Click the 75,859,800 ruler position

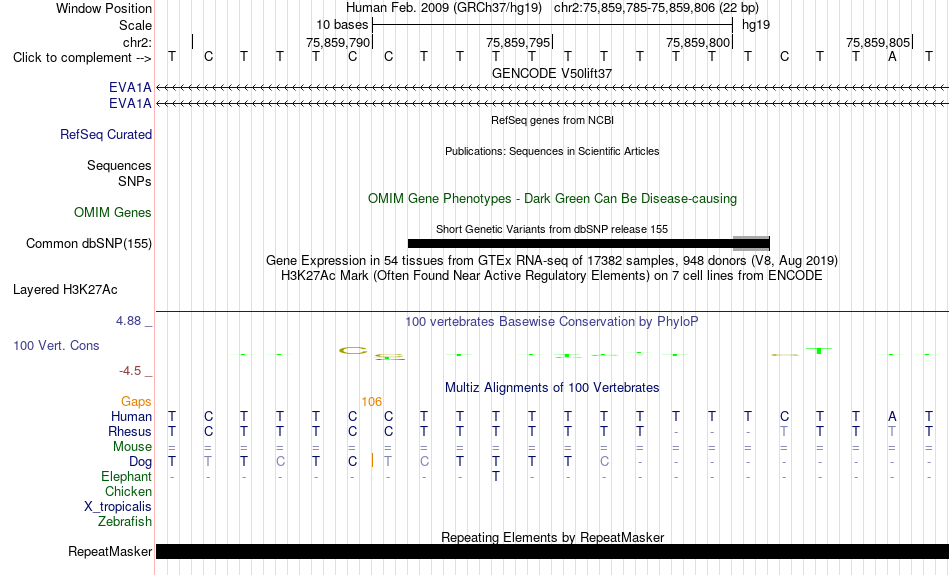[698, 42]
